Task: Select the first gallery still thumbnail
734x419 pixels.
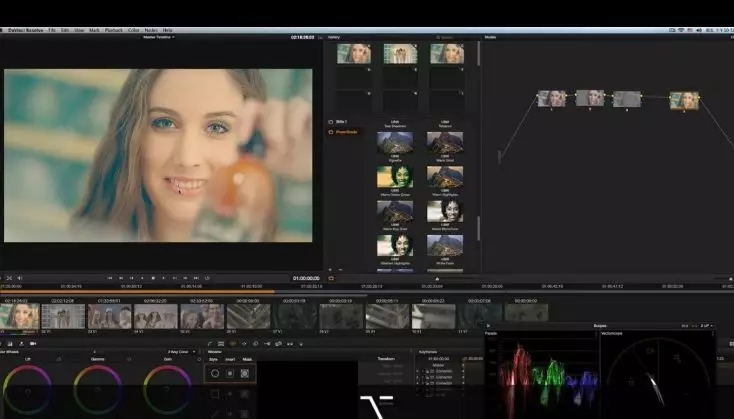Action: [354, 53]
